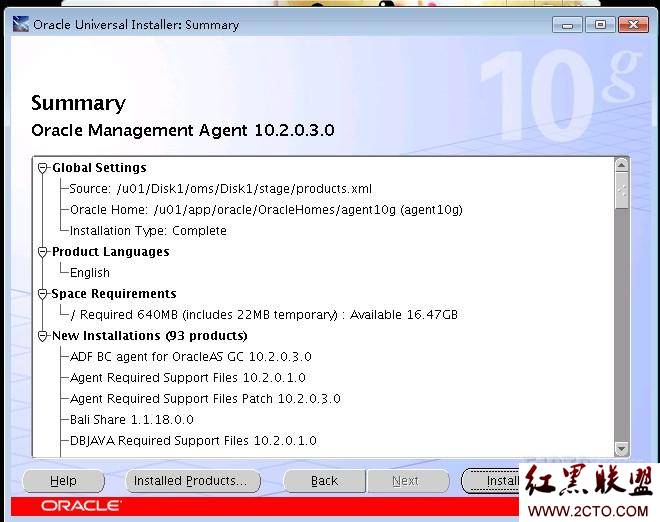Image resolution: width=660 pixels, height=522 pixels.
Task: Collapse the Space Requirements tree node
Action: pos(43,294)
